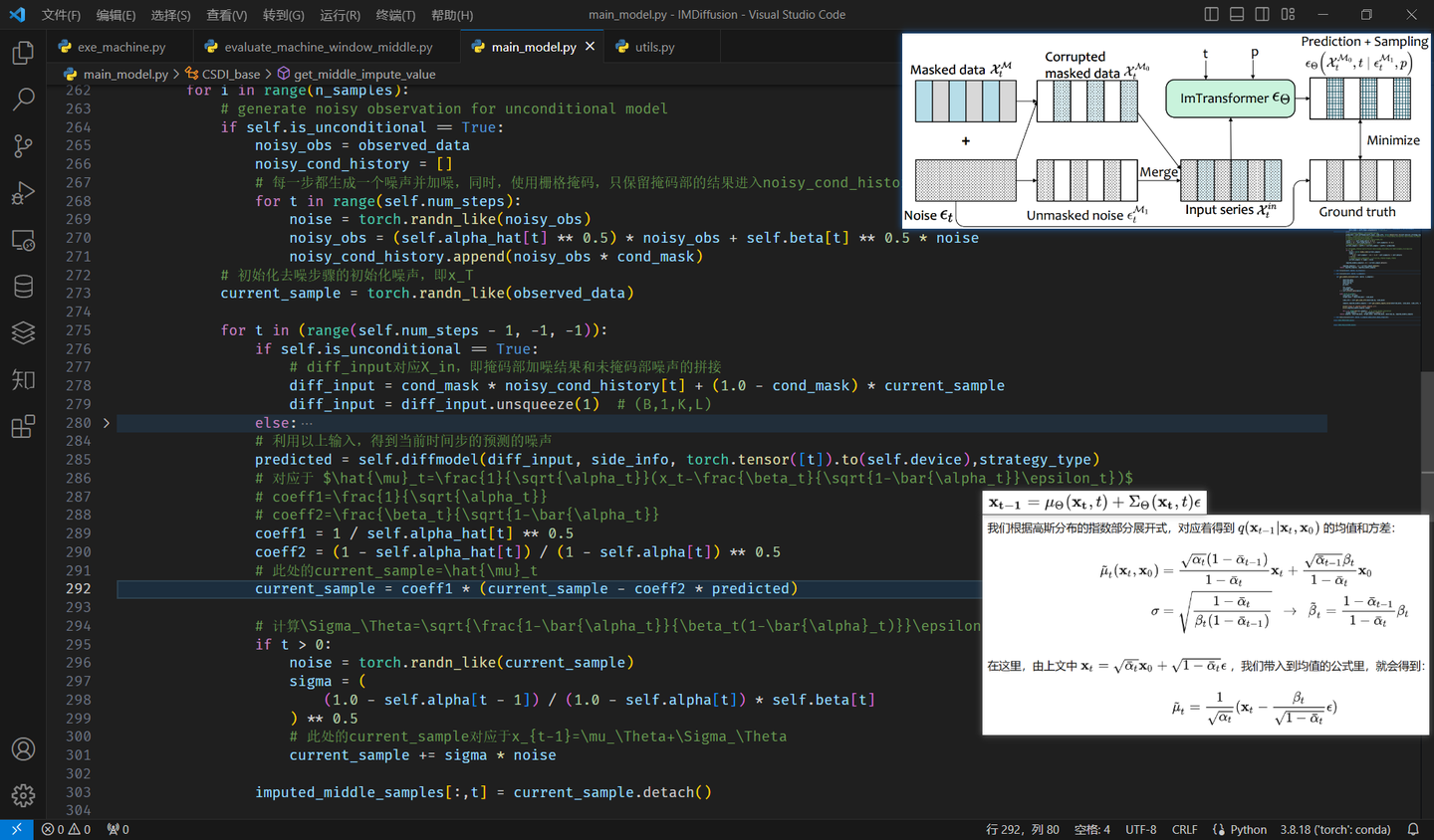The width and height of the screenshot is (1434, 840).
Task: Open the get_middle_impute_value breadcrumb dropdown
Action: [x=364, y=74]
